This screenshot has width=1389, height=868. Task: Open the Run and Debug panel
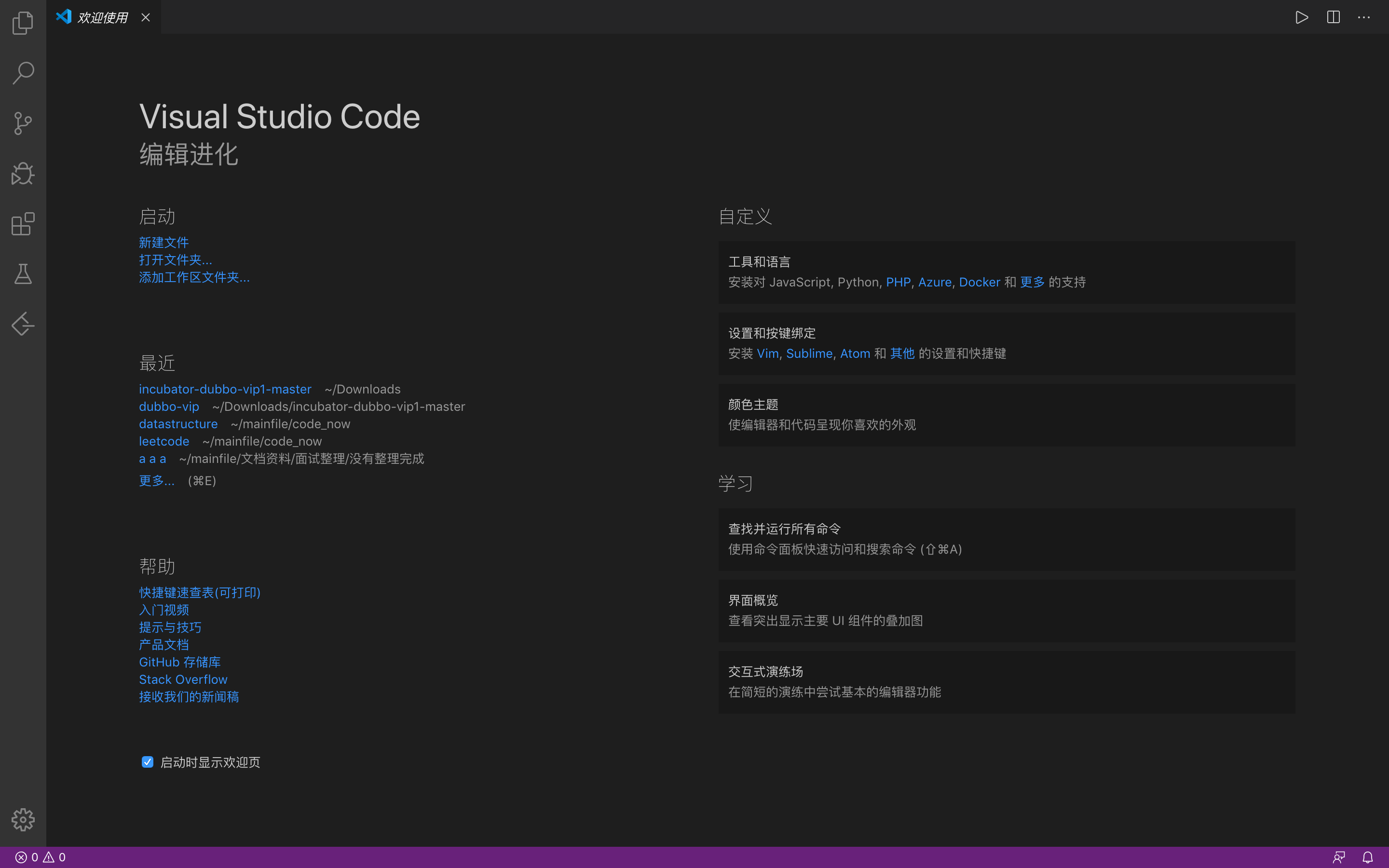point(23,173)
